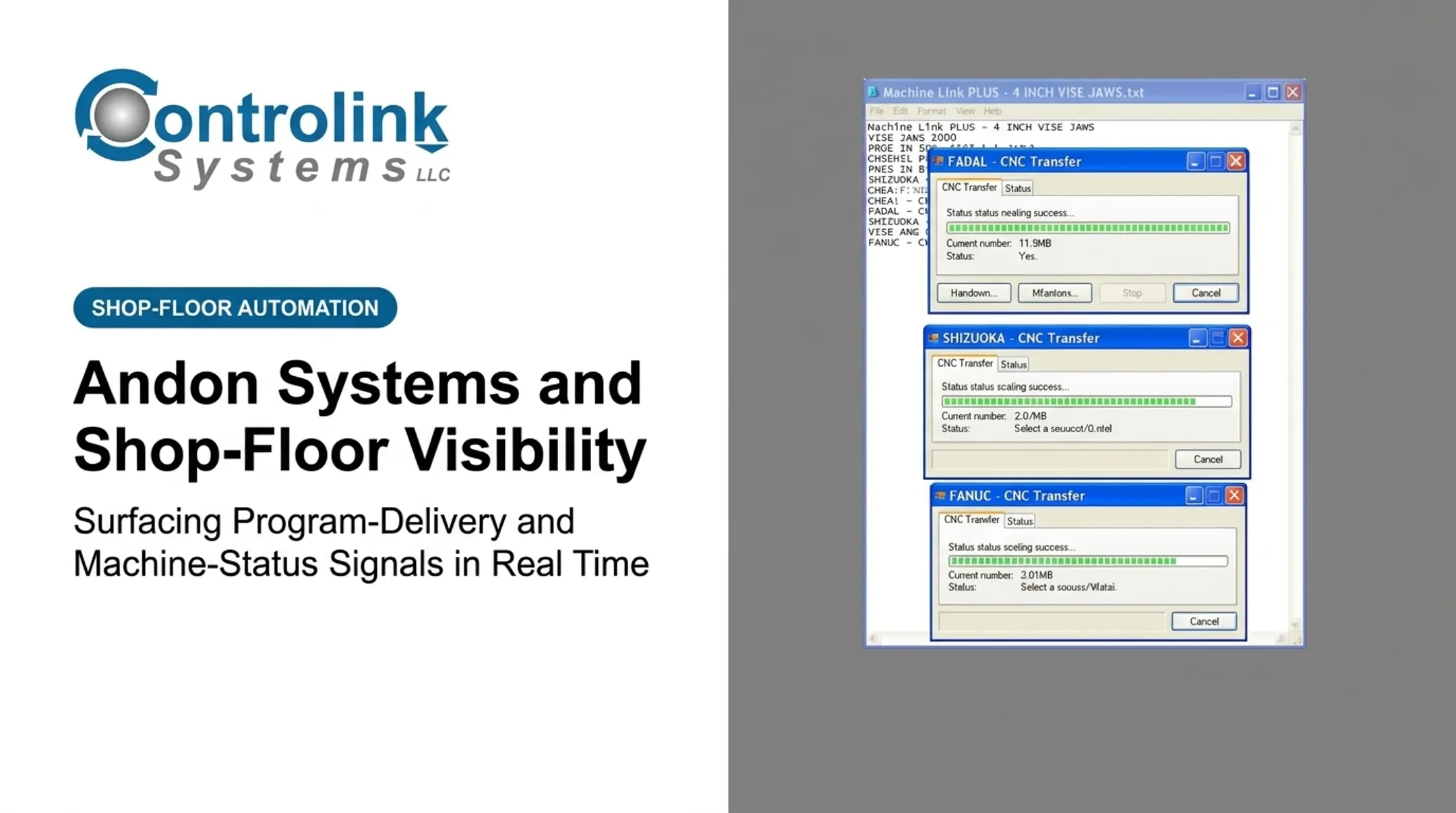Click 'Stalus status sceling success...' in FANUC
Viewport: 1456px width, 813px height.
pos(1012,547)
